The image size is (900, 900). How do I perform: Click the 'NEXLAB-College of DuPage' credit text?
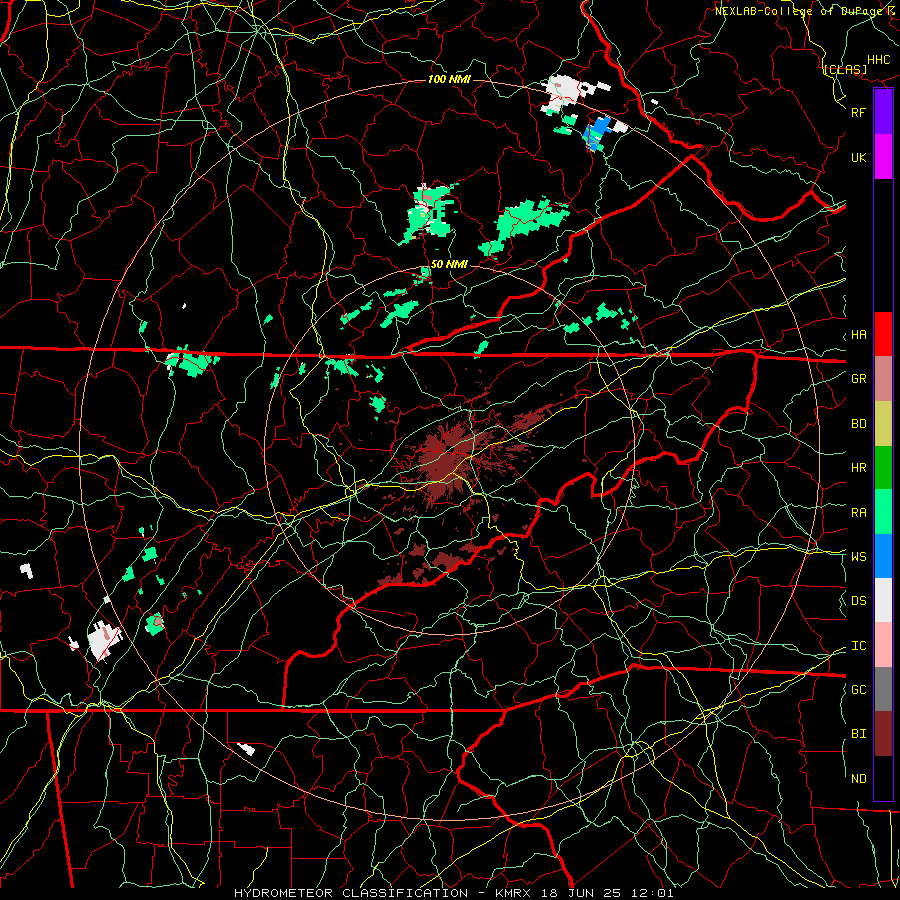800,11
